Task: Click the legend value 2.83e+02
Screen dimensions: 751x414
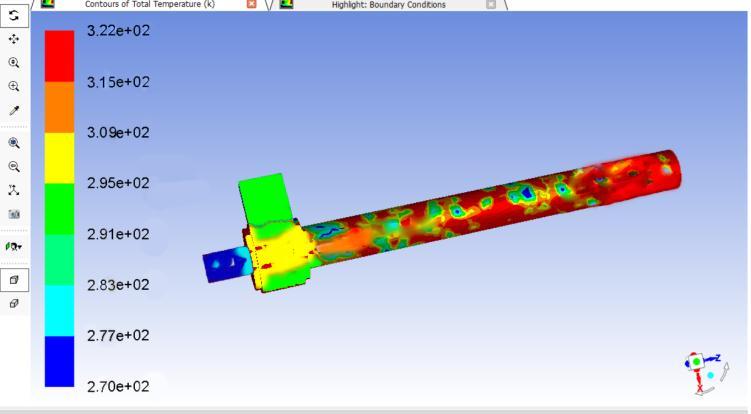Action: click(118, 285)
